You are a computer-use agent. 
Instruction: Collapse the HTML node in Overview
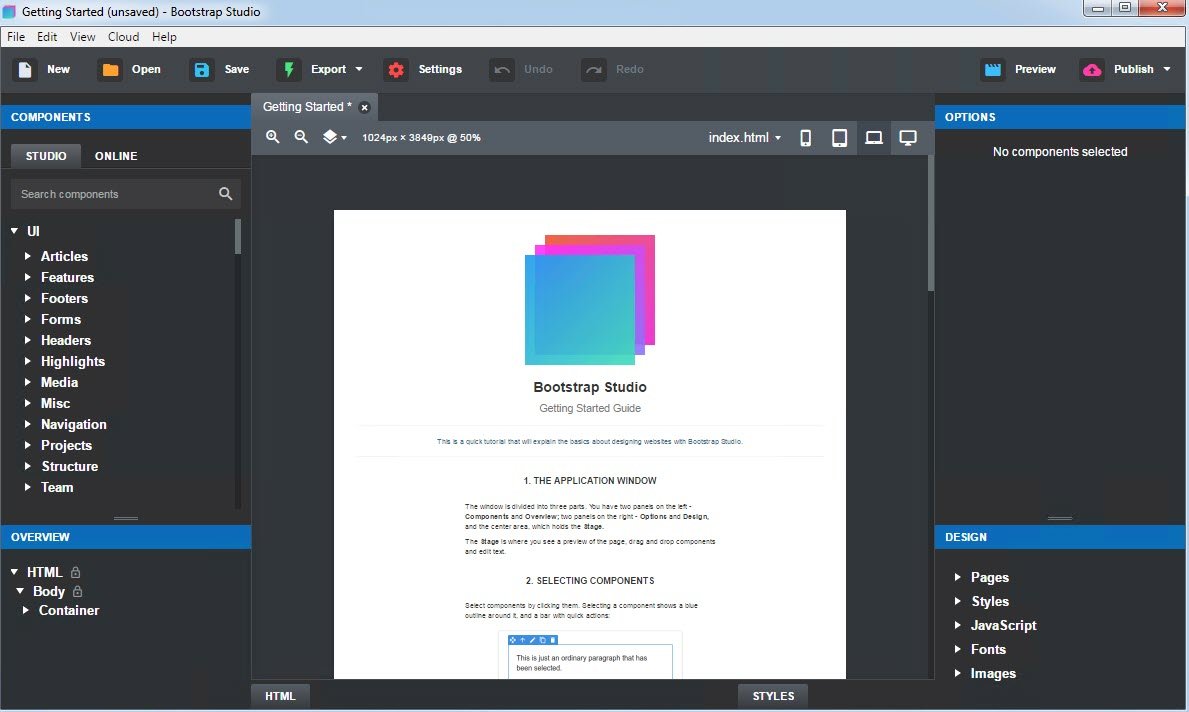(14, 572)
